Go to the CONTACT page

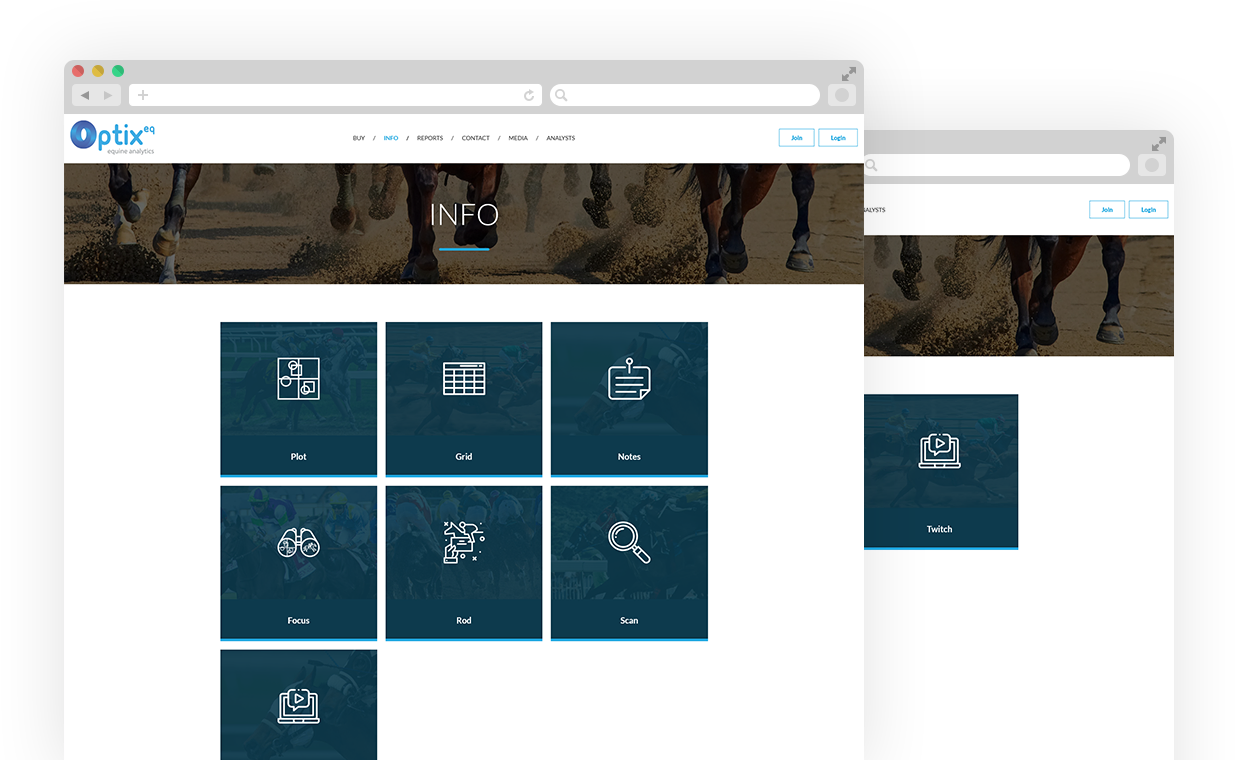tap(476, 138)
